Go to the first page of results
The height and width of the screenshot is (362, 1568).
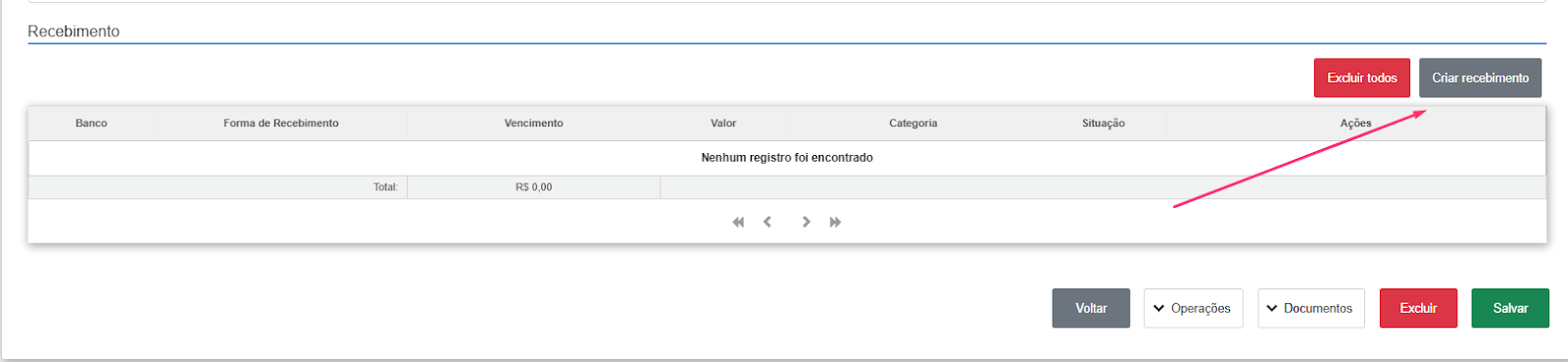point(738,223)
